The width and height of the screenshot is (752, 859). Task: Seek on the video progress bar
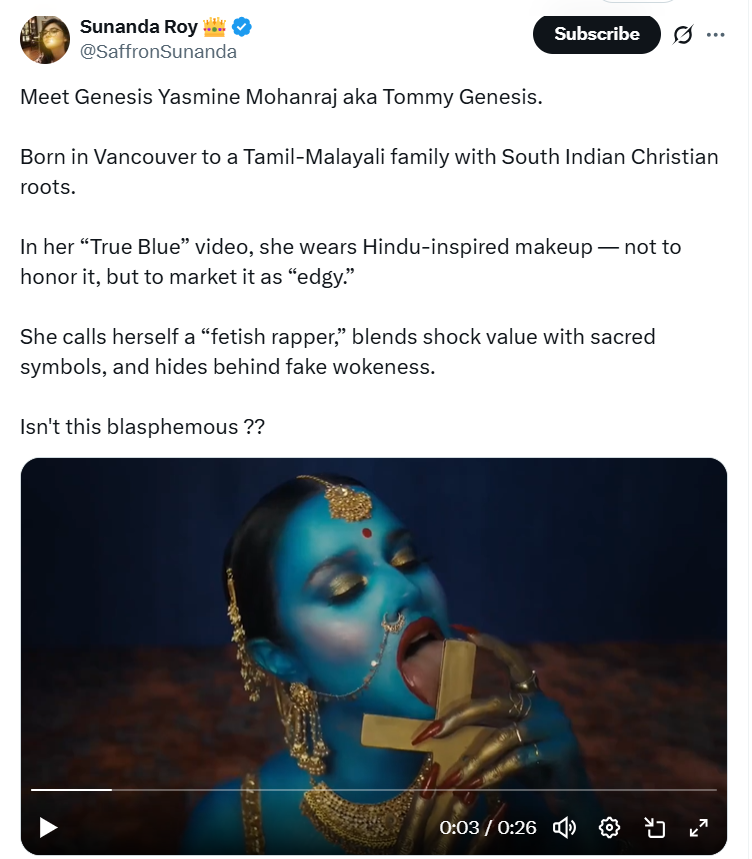tap(374, 789)
